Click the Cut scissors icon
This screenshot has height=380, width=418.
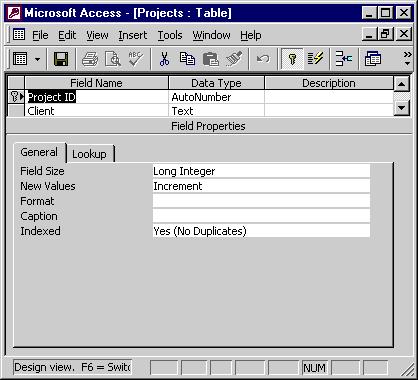(x=164, y=59)
